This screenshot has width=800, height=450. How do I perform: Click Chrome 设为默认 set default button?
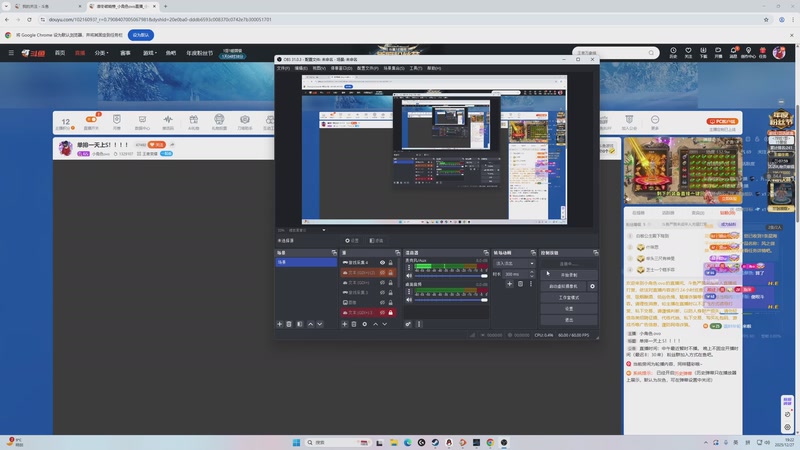pos(141,35)
